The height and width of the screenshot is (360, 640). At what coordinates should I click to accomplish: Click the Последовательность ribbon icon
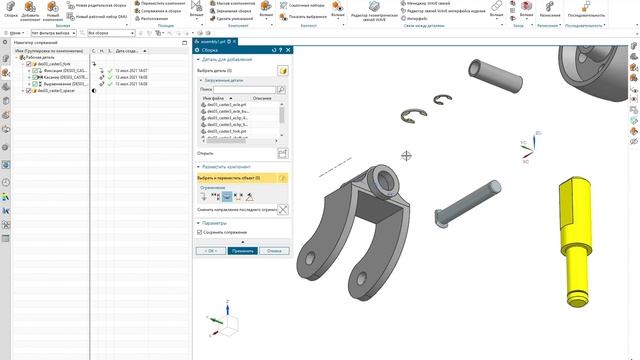click(x=586, y=9)
